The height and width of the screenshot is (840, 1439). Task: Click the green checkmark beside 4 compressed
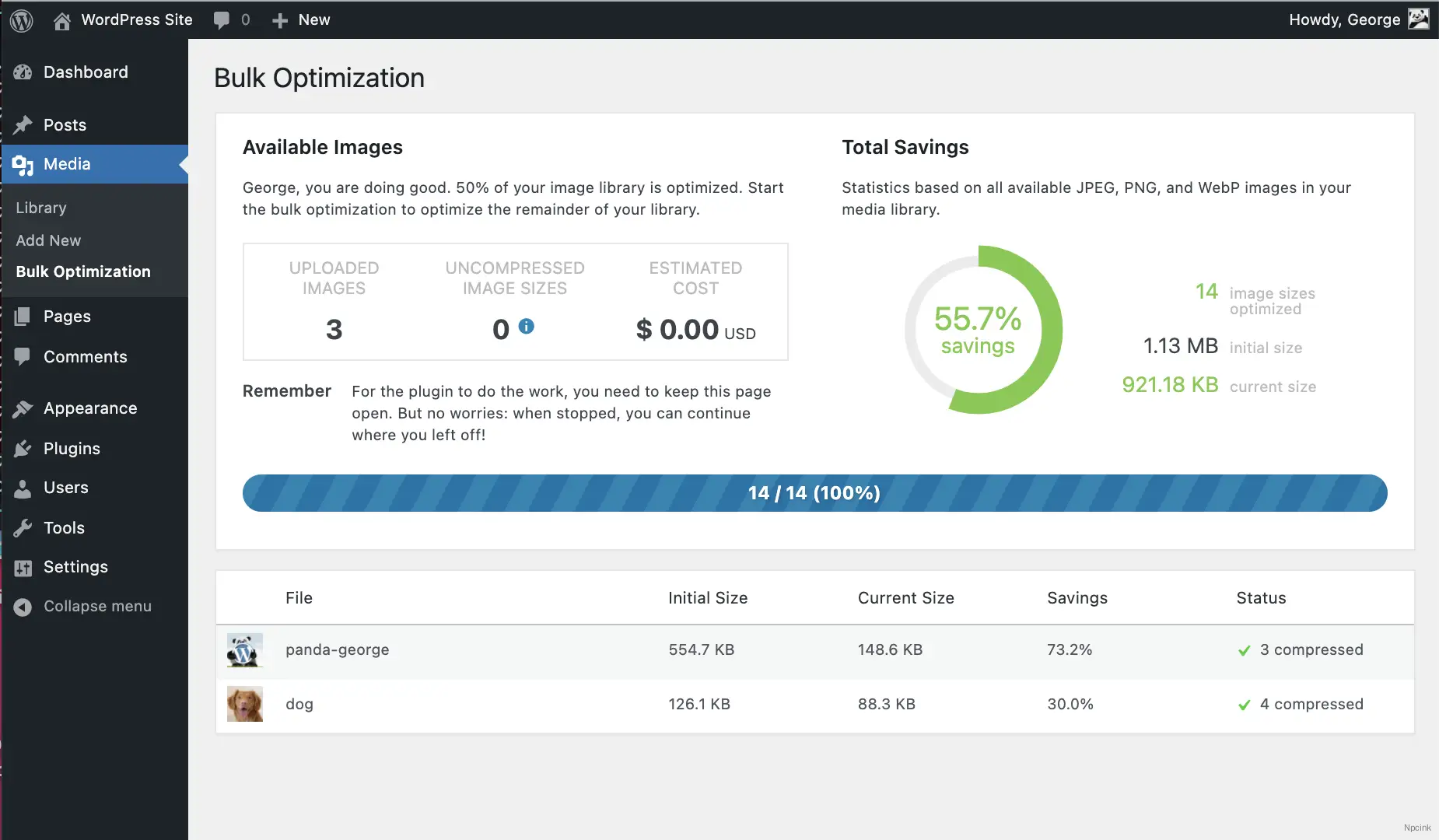[1243, 705]
